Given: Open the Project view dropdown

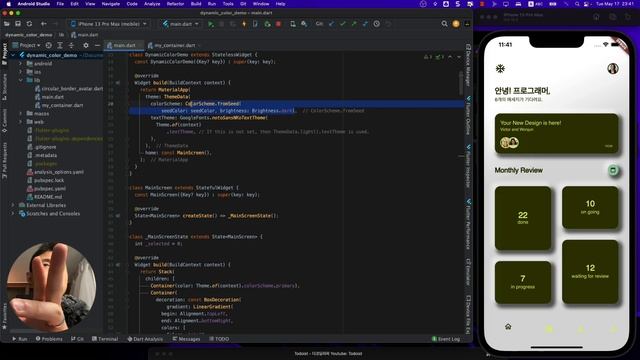Looking at the screenshot, I should click(27, 45).
